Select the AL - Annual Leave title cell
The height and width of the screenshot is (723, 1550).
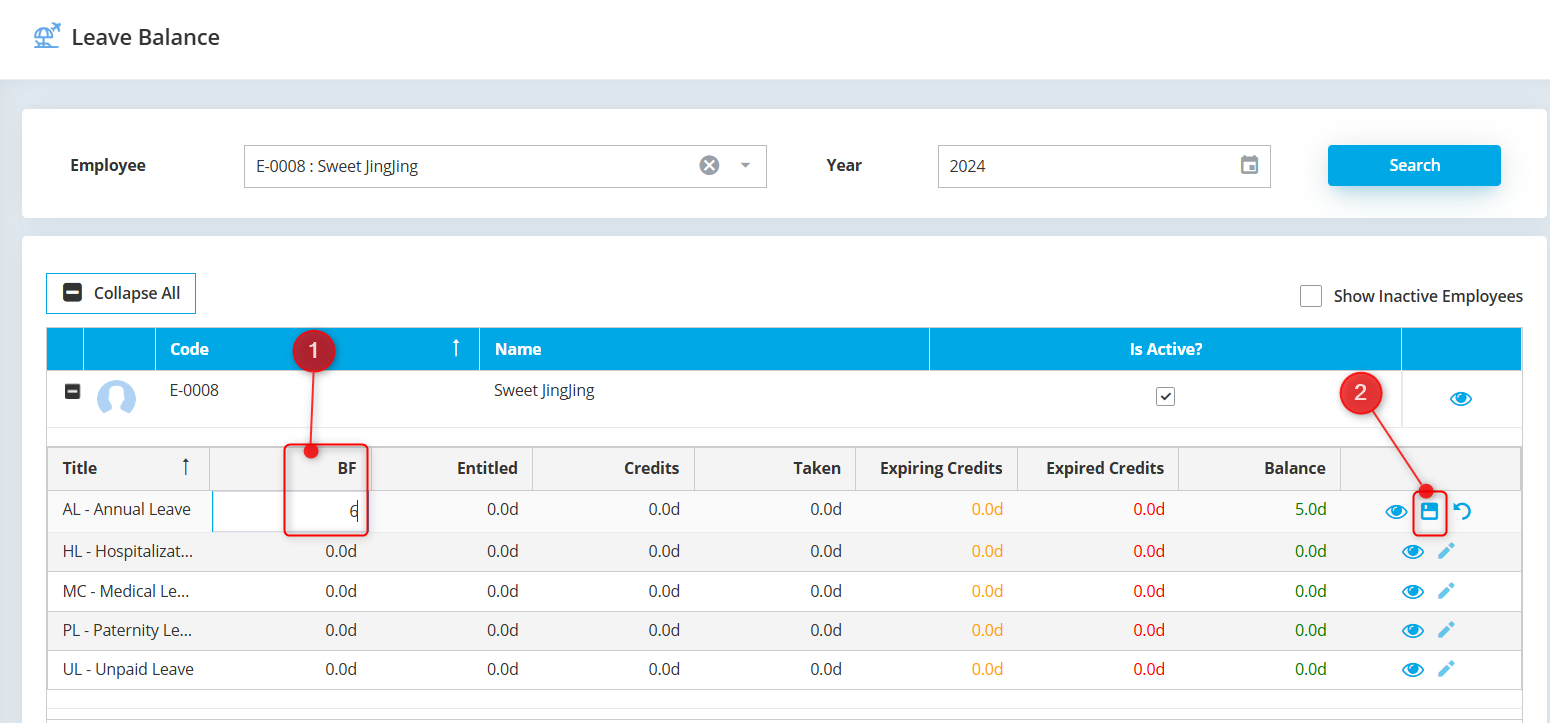127,509
